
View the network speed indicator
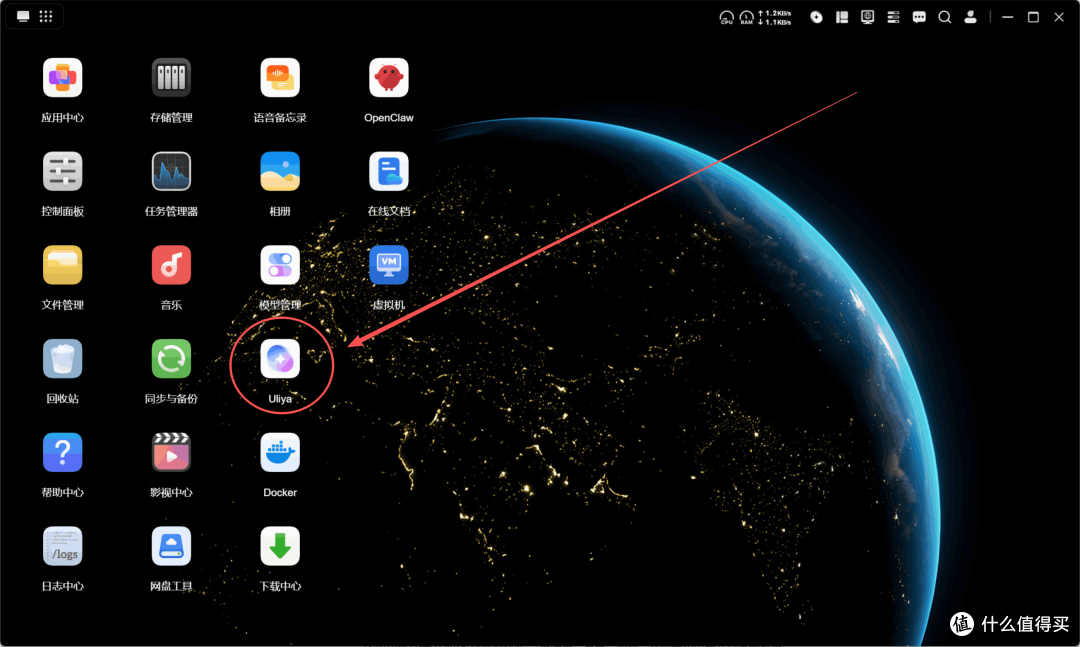coord(775,18)
